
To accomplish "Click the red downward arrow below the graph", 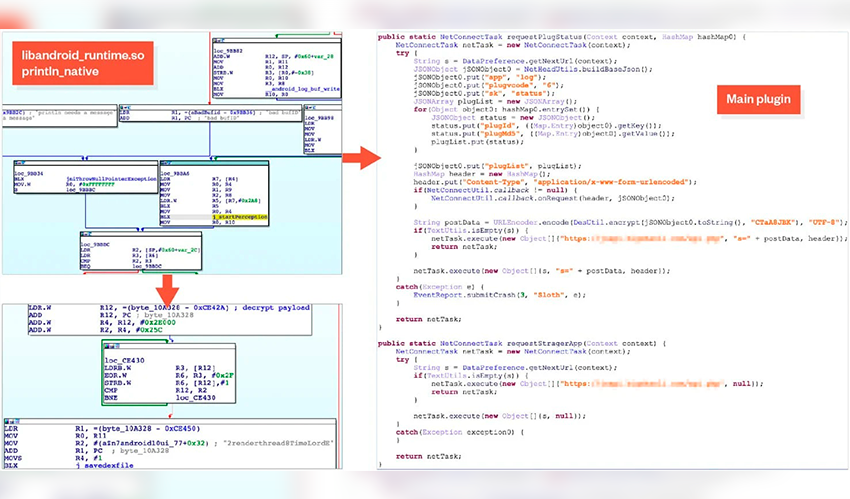I will (x=168, y=291).
